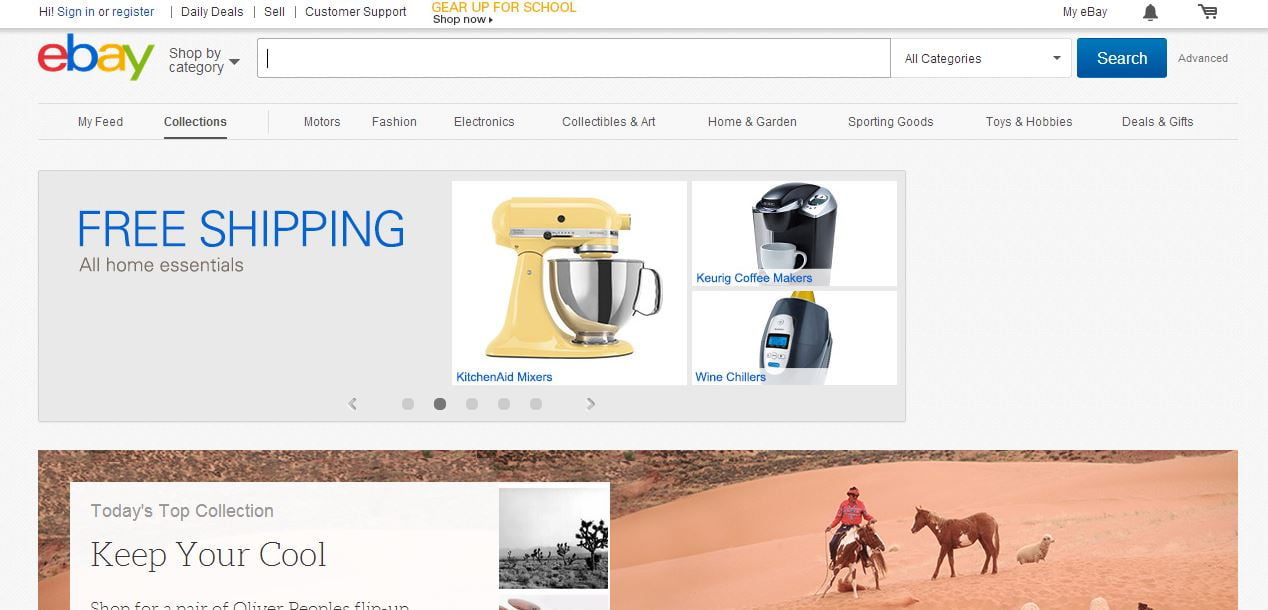
Task: Click the Sell link
Action: pyautogui.click(x=274, y=12)
